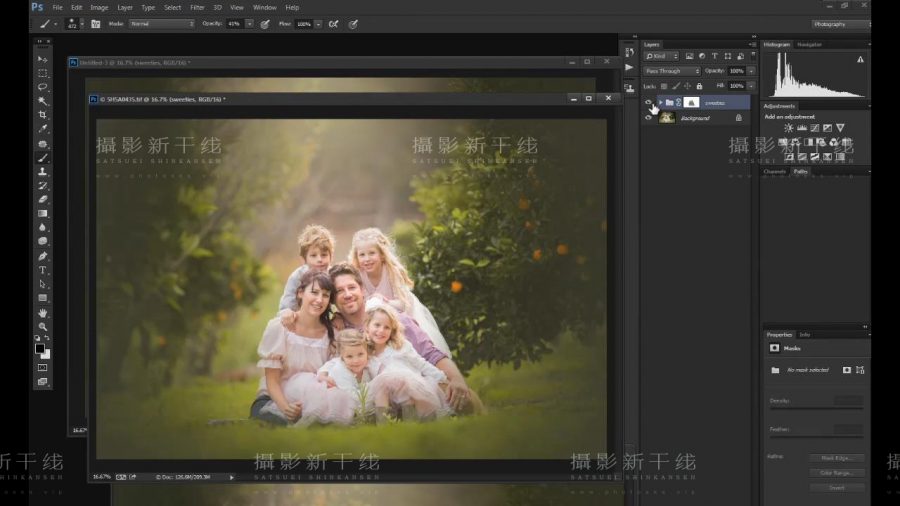Open Actions panel play icon in dock
This screenshot has height=506, width=900.
pyautogui.click(x=630, y=67)
